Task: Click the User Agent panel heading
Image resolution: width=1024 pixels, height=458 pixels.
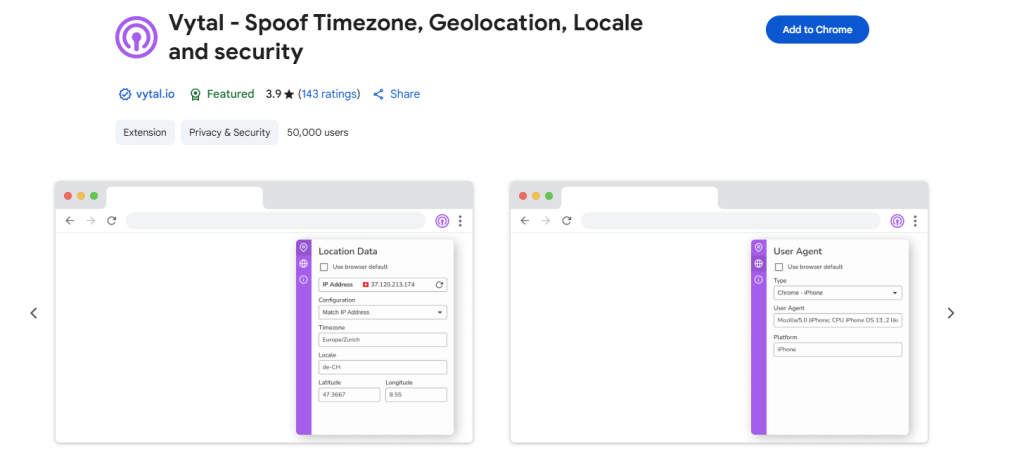Action: 797,251
